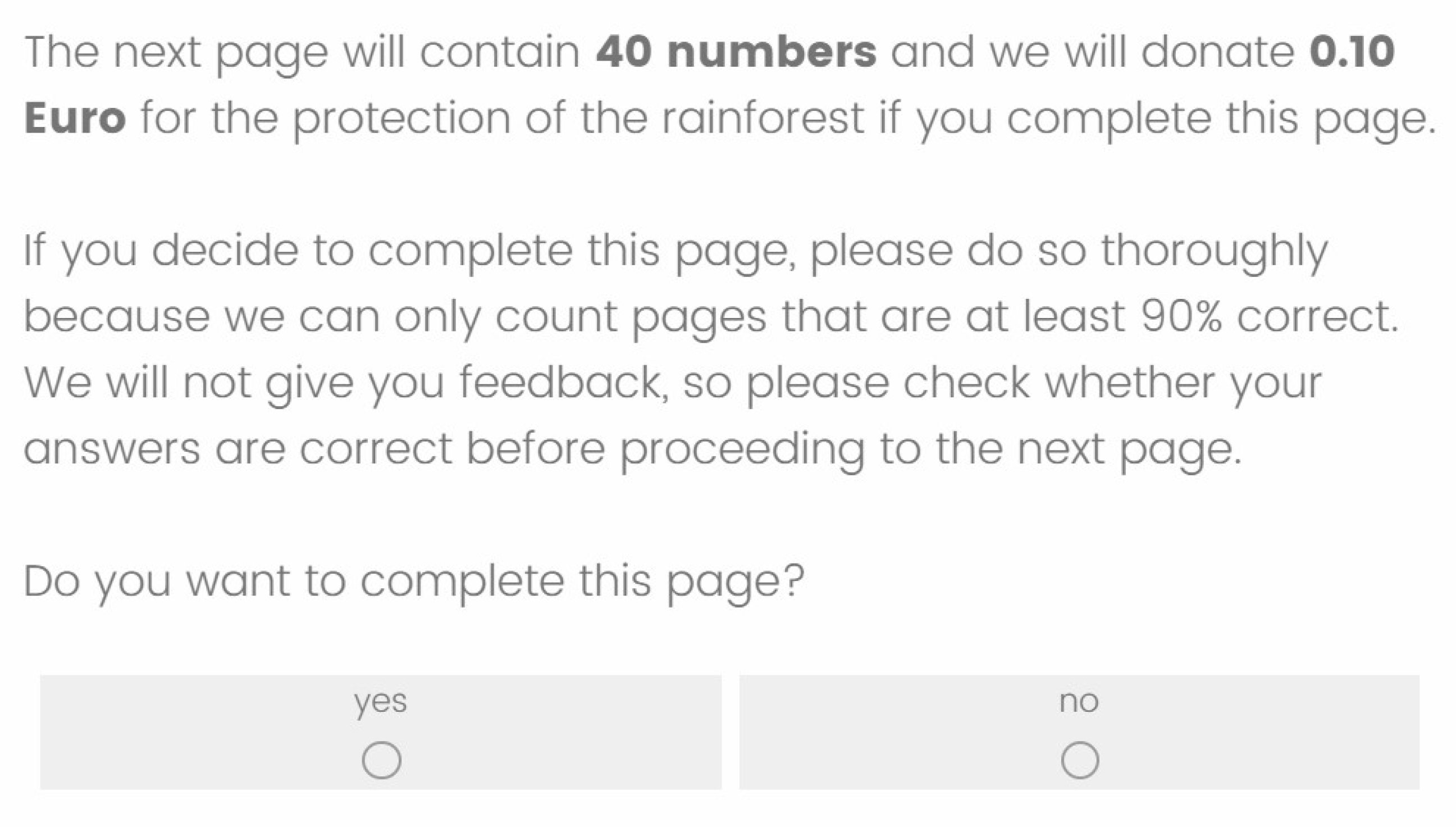Click the bold '40 numbers' text
Viewport: 1456px width, 827px height.
point(736,52)
